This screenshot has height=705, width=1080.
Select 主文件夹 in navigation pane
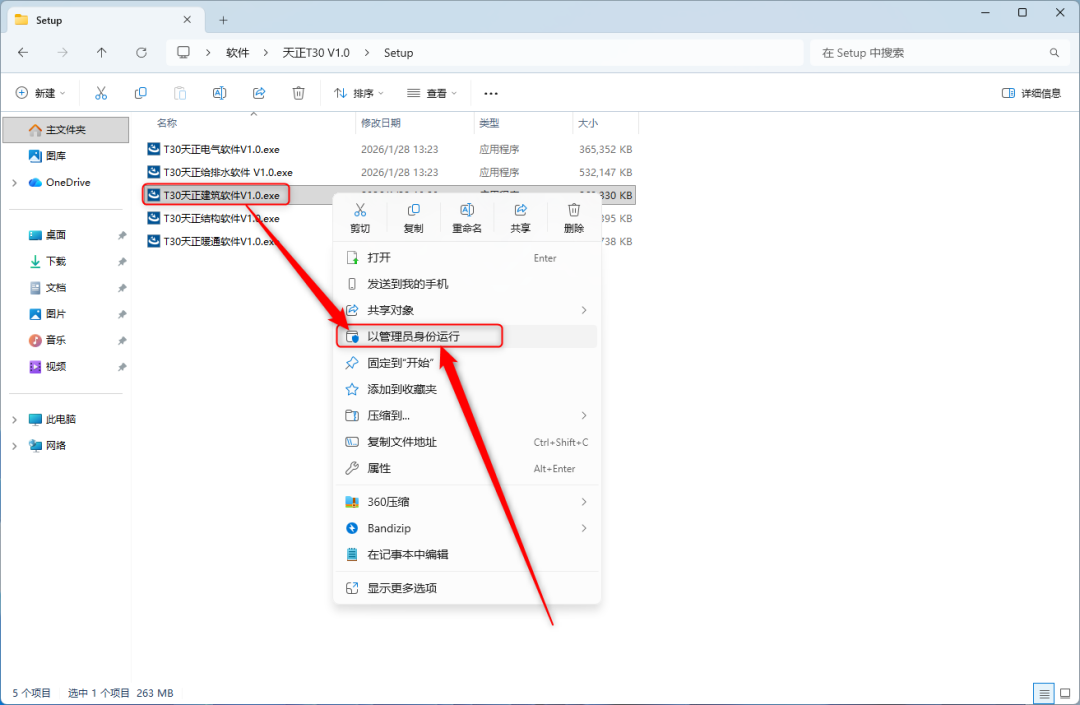pyautogui.click(x=66, y=130)
